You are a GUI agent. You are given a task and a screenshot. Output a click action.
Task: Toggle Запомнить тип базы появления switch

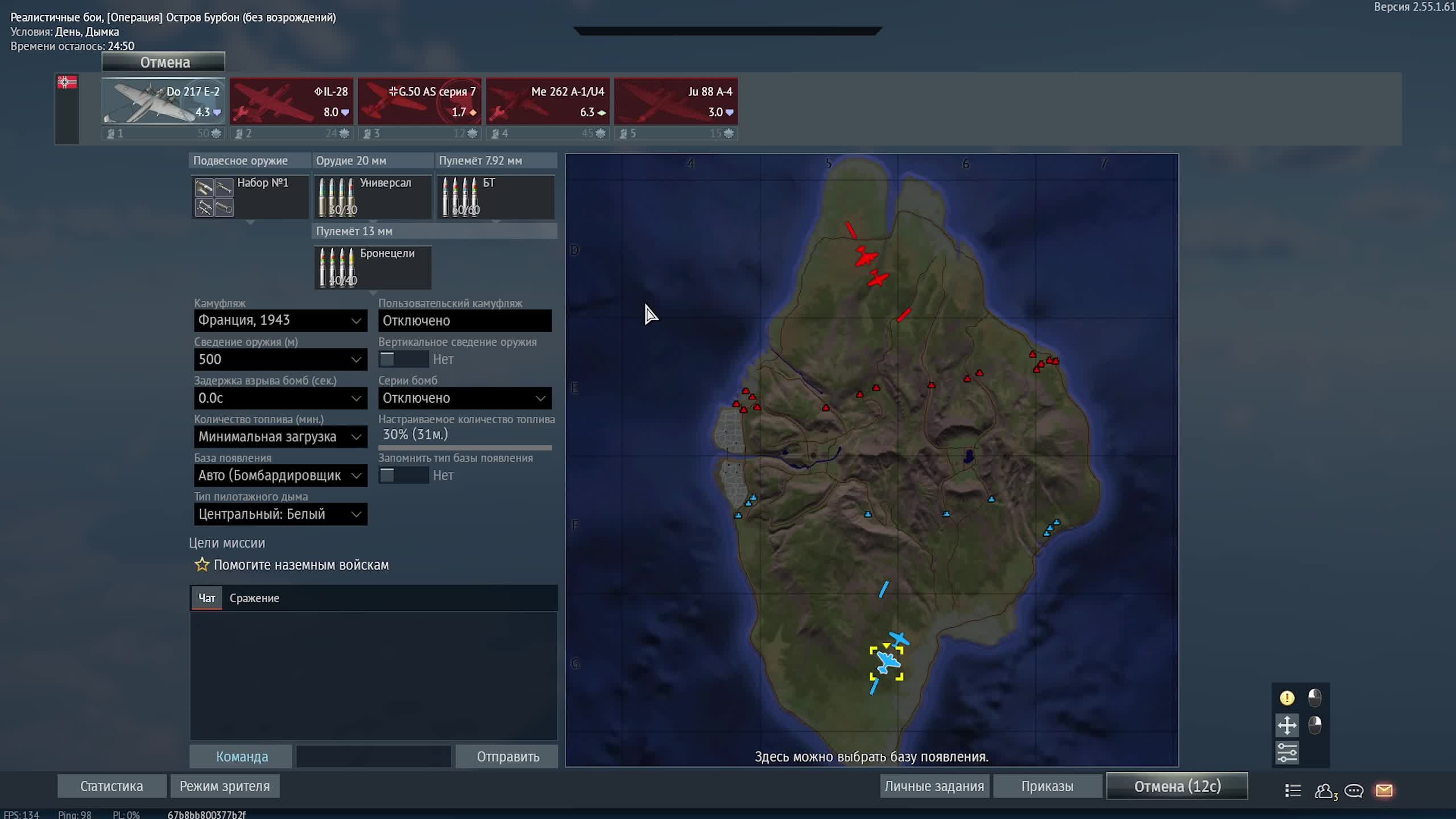(x=403, y=475)
